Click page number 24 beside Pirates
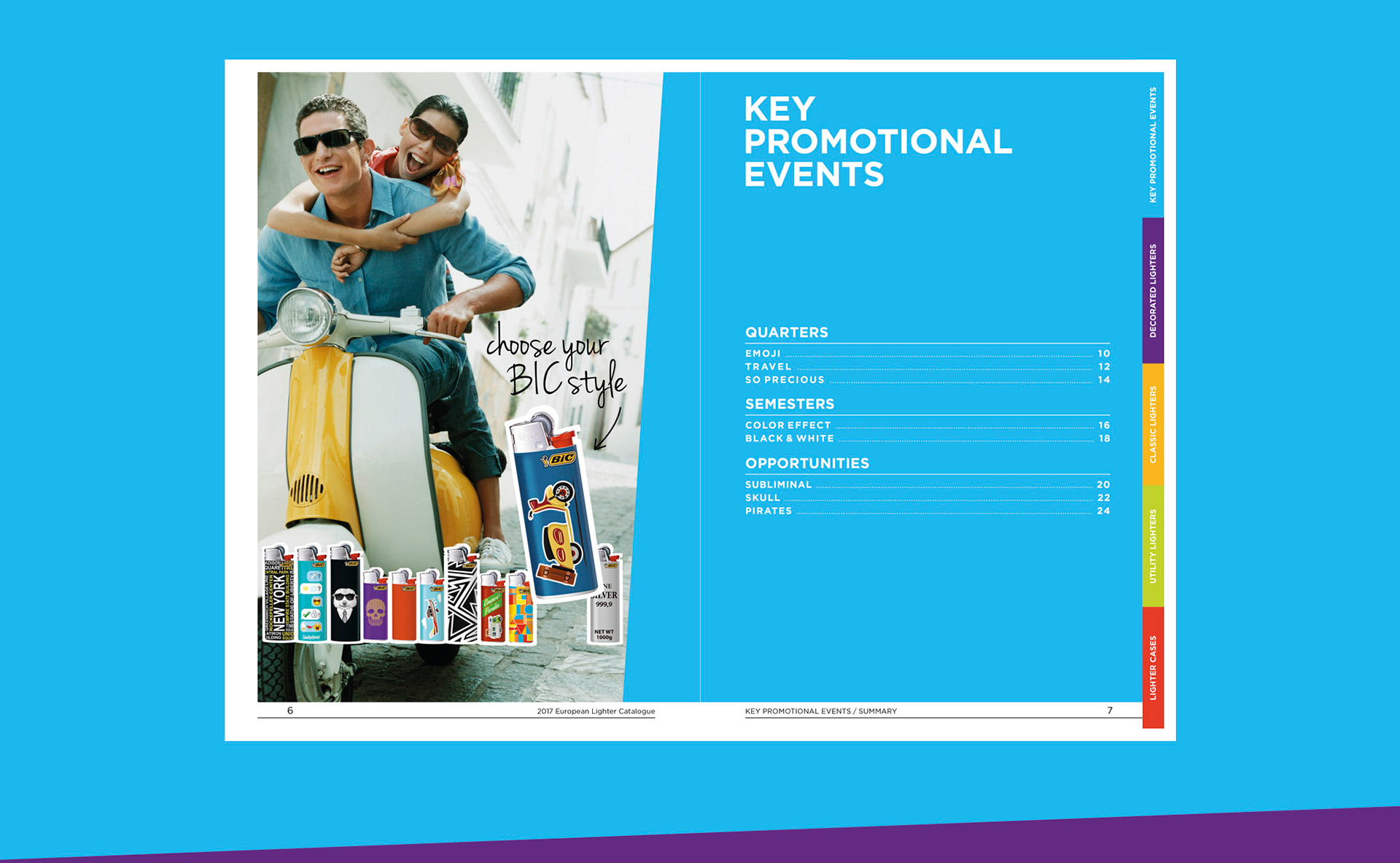The image size is (1400, 863). click(x=1103, y=511)
